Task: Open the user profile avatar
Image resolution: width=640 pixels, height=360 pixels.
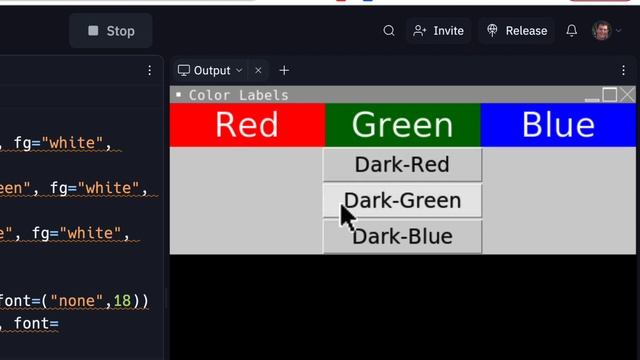Action: (601, 31)
